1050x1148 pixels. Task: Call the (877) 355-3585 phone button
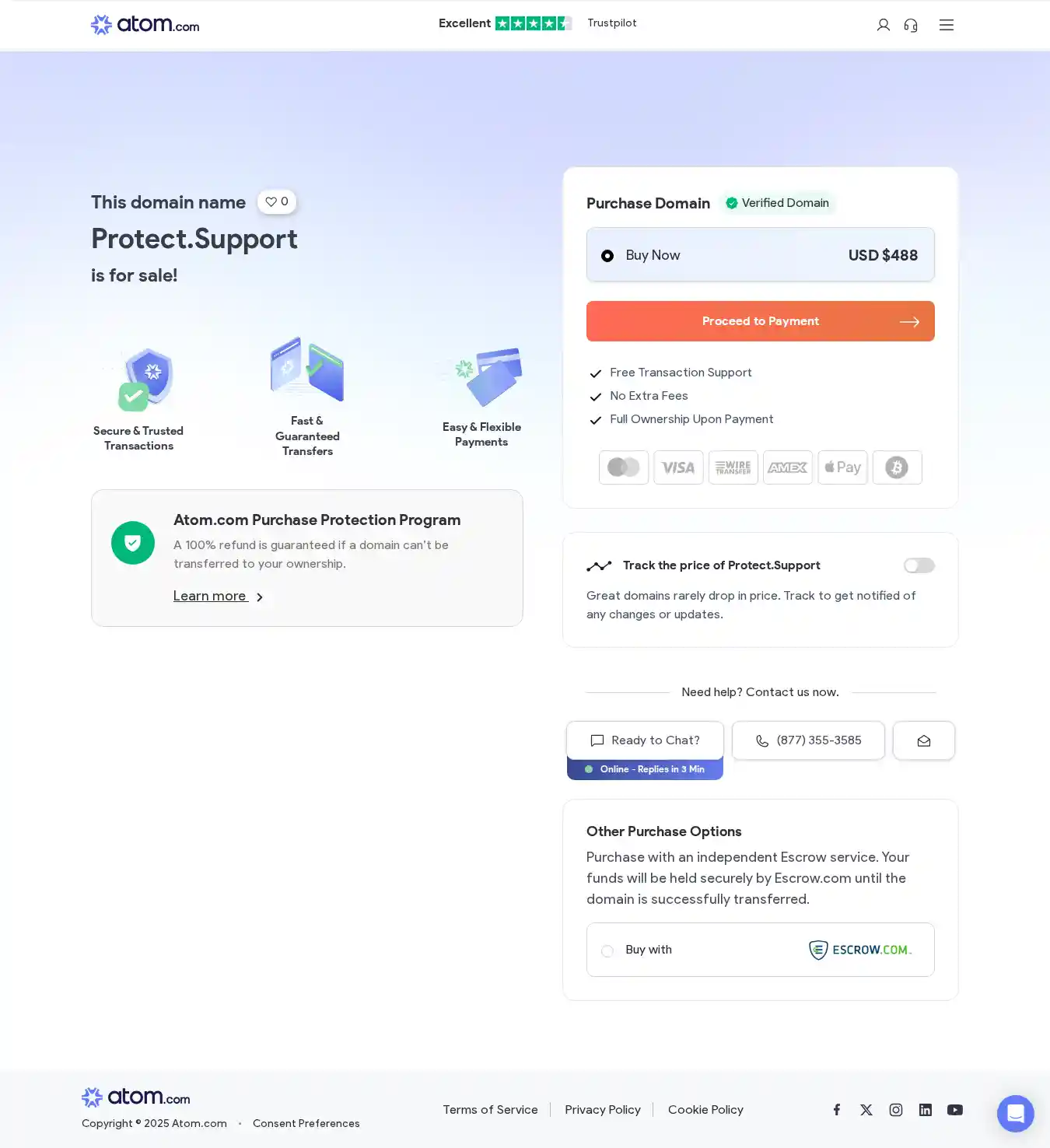(x=809, y=740)
